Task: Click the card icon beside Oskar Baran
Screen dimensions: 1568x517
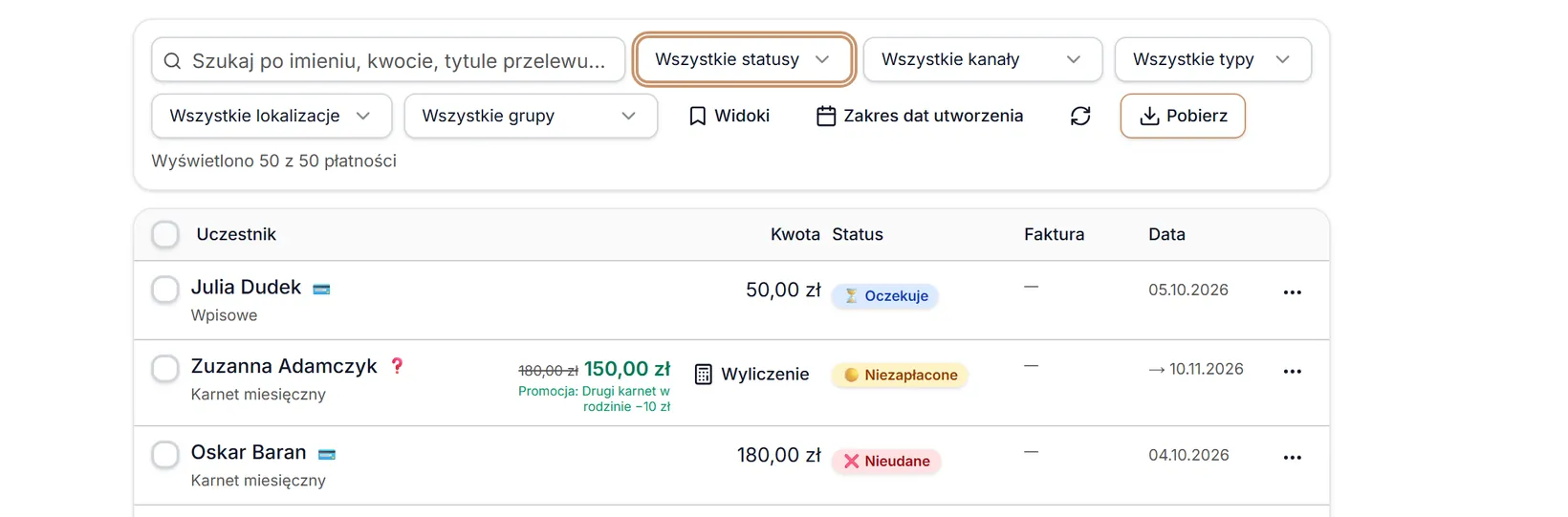Action: point(327,454)
